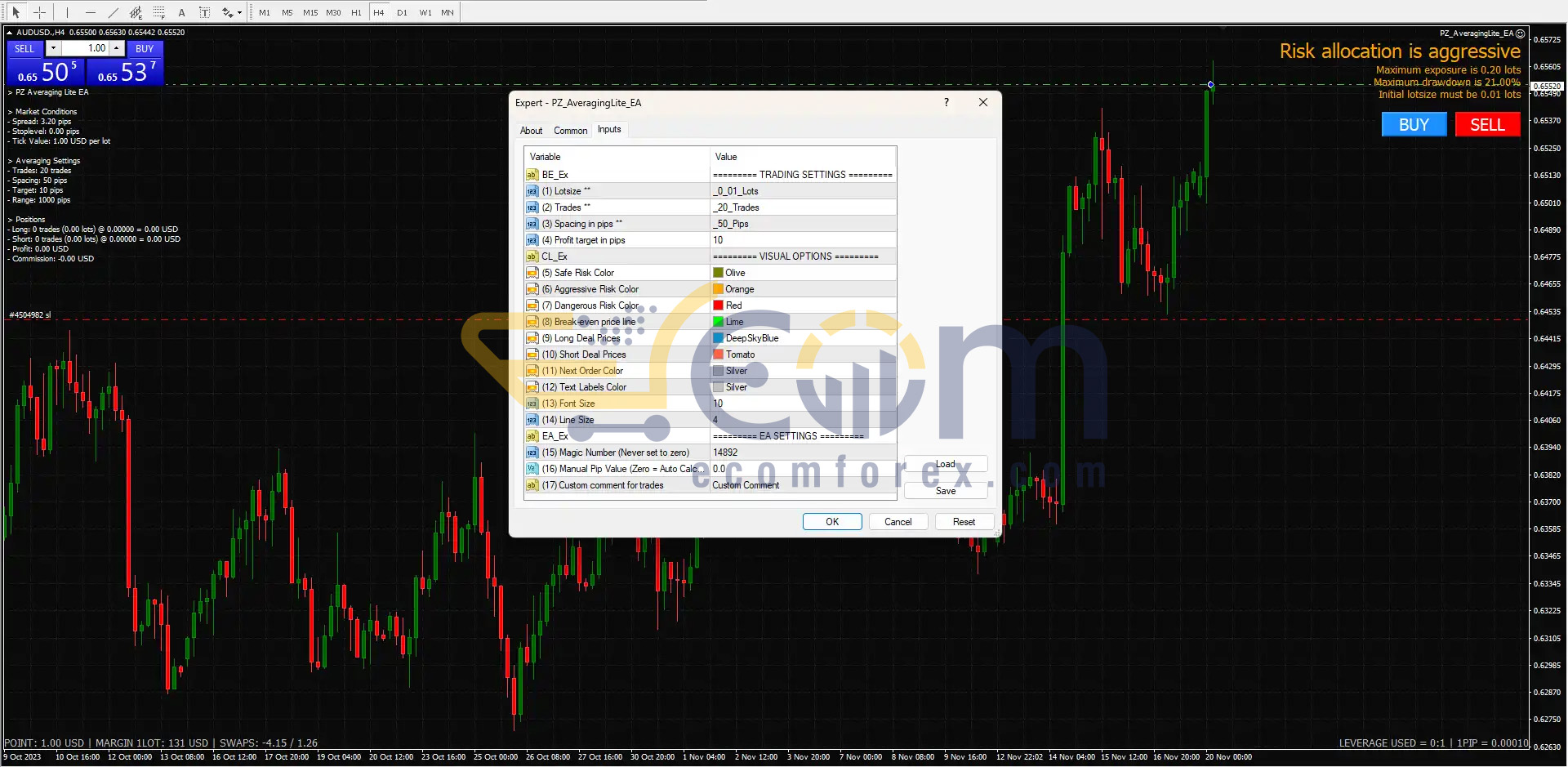Click the large blue BUY chart button
The image size is (1568, 767).
click(x=1414, y=124)
